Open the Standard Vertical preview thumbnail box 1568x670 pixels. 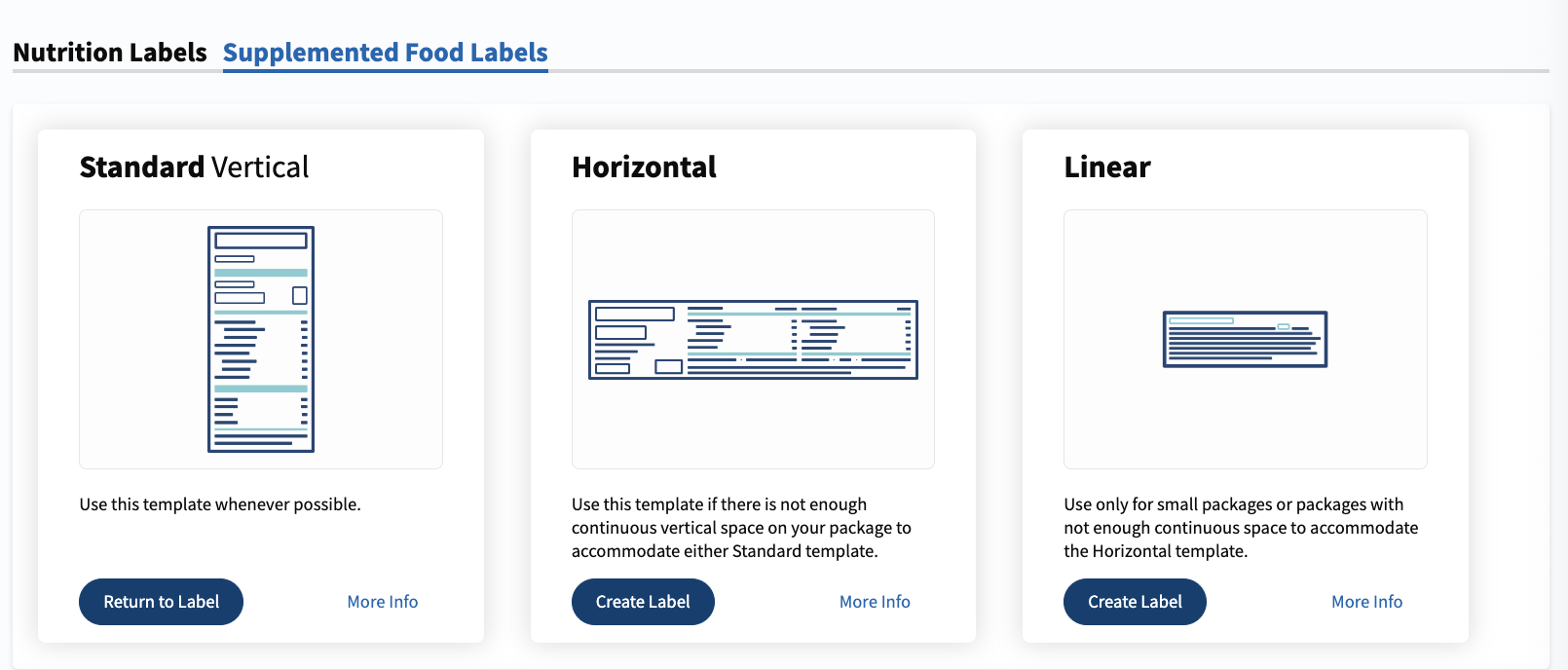[x=261, y=339]
